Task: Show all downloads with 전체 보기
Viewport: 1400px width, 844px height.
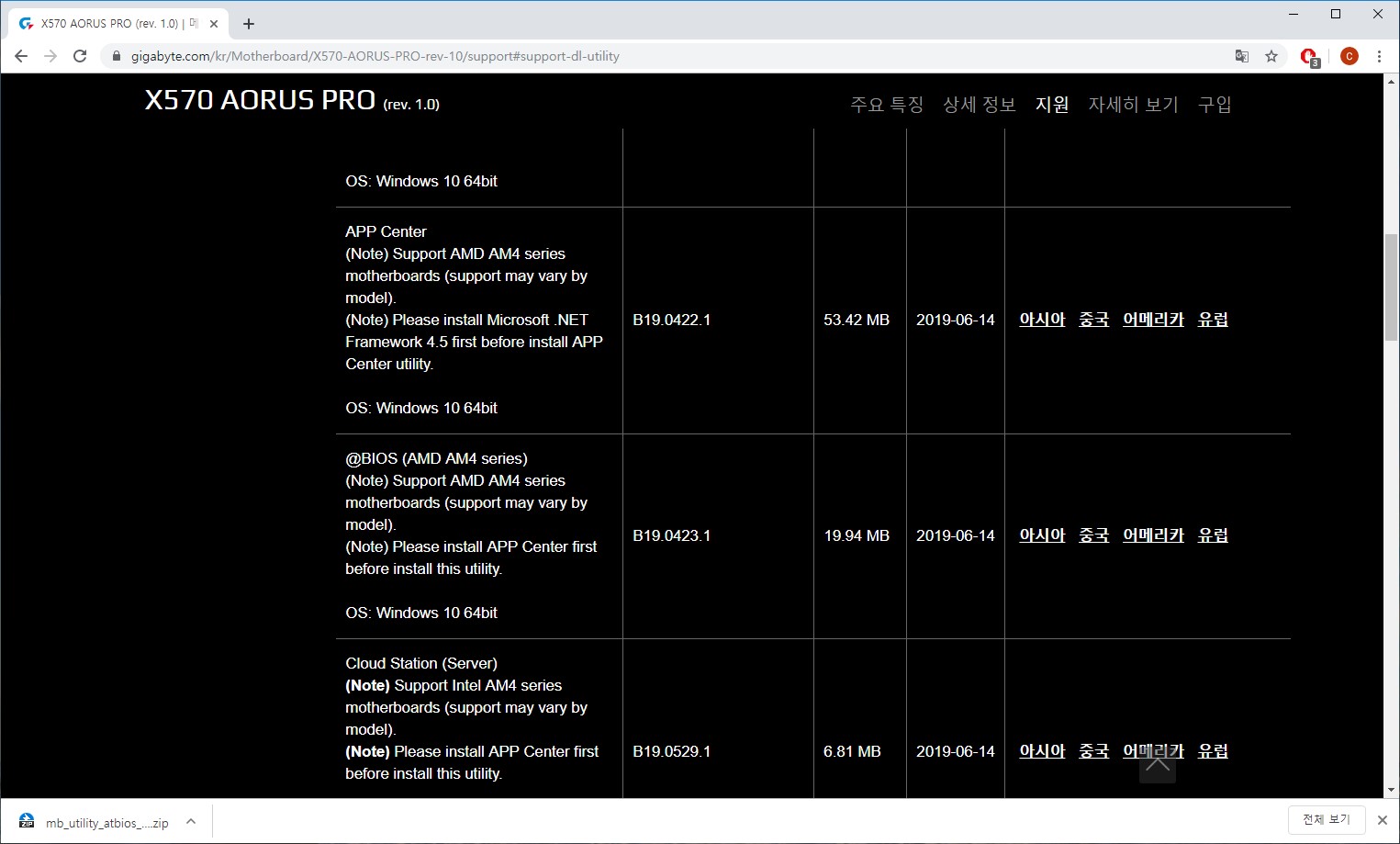Action: (x=1327, y=819)
